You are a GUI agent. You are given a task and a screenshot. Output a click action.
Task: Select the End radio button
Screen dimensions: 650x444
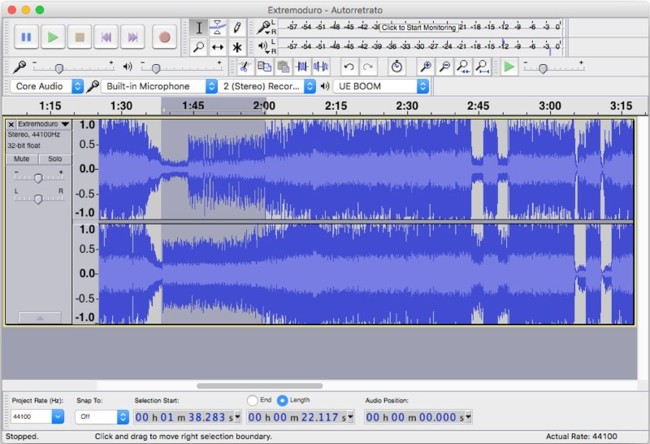252,400
